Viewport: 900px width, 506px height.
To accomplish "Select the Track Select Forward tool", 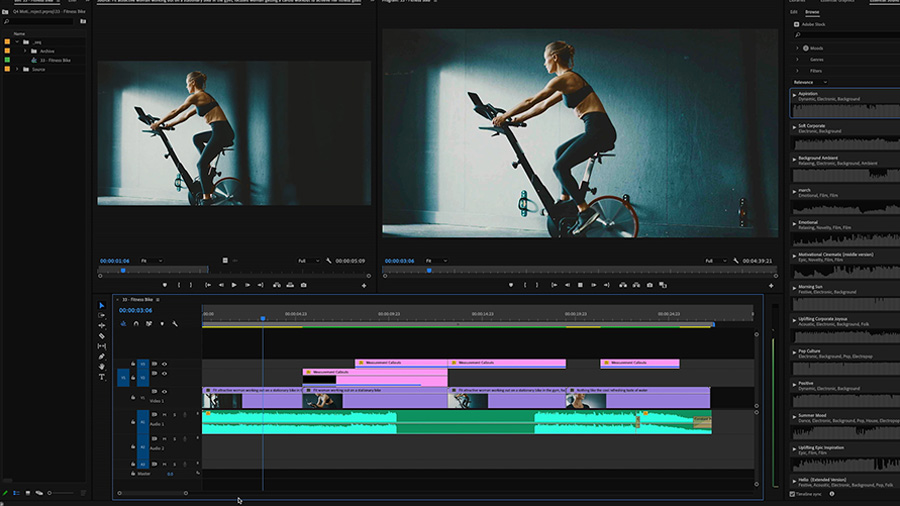I will pos(102,316).
